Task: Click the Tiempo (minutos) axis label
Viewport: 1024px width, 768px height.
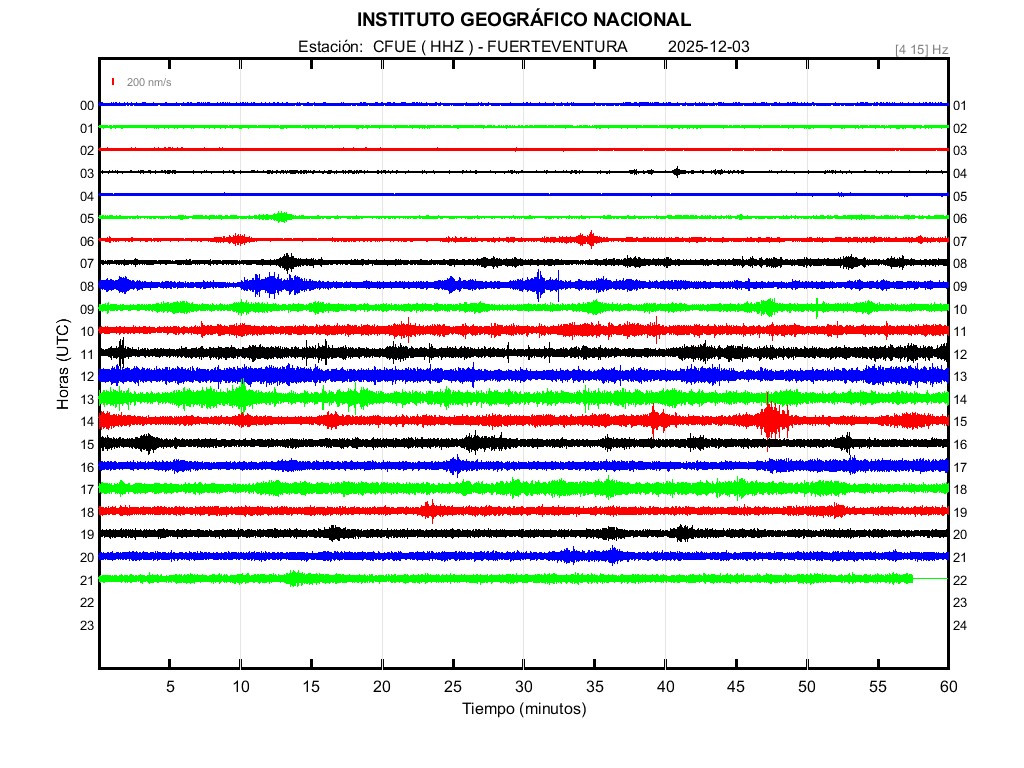Action: [x=523, y=709]
